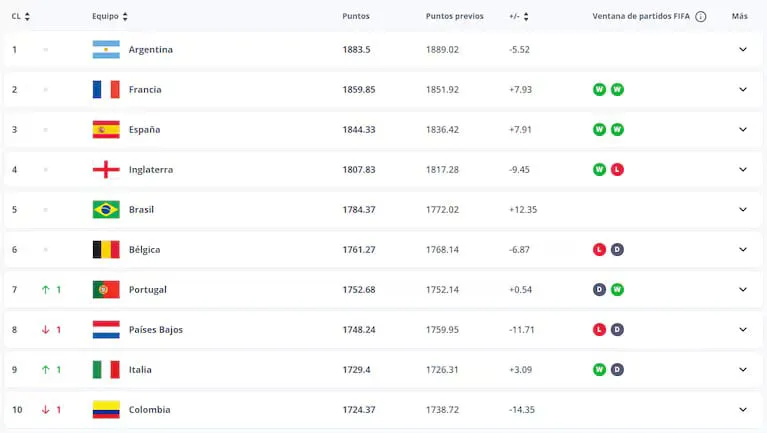The image size is (767, 433).
Task: Sort the table by Equipo column
Action: 109,17
